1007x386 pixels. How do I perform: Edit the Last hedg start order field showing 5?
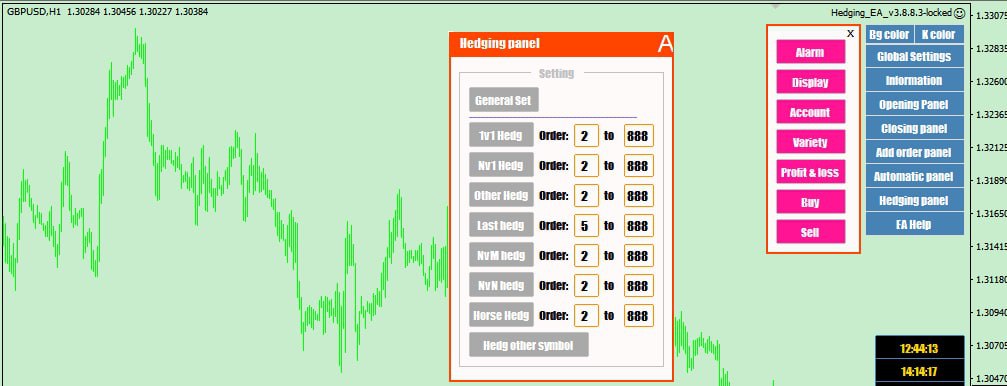pyautogui.click(x=586, y=225)
